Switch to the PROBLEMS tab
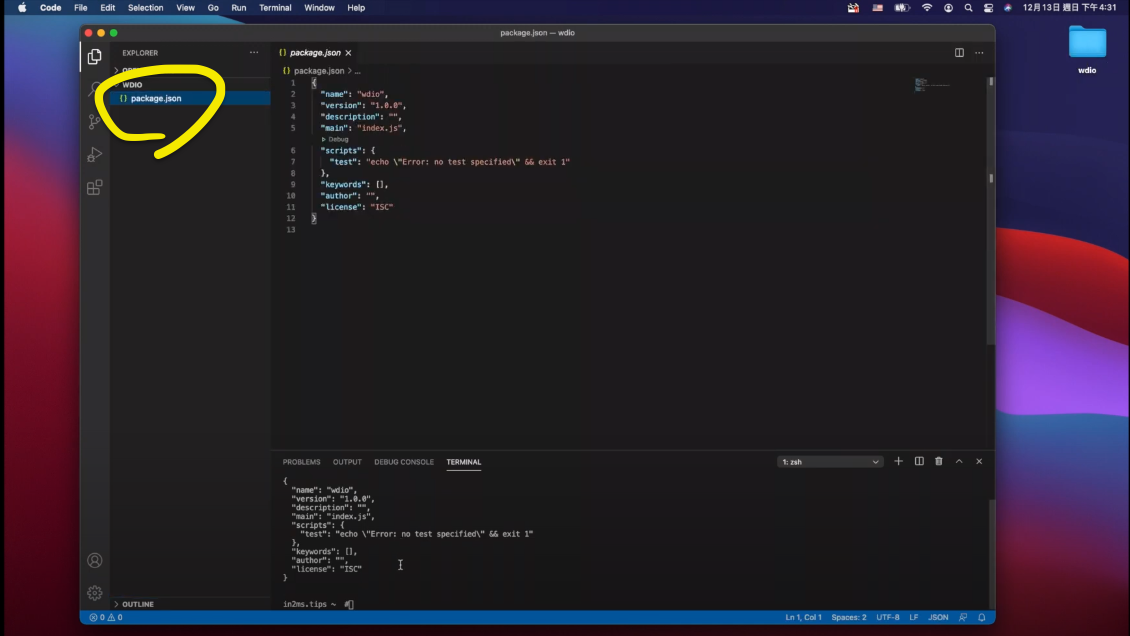 [301, 462]
